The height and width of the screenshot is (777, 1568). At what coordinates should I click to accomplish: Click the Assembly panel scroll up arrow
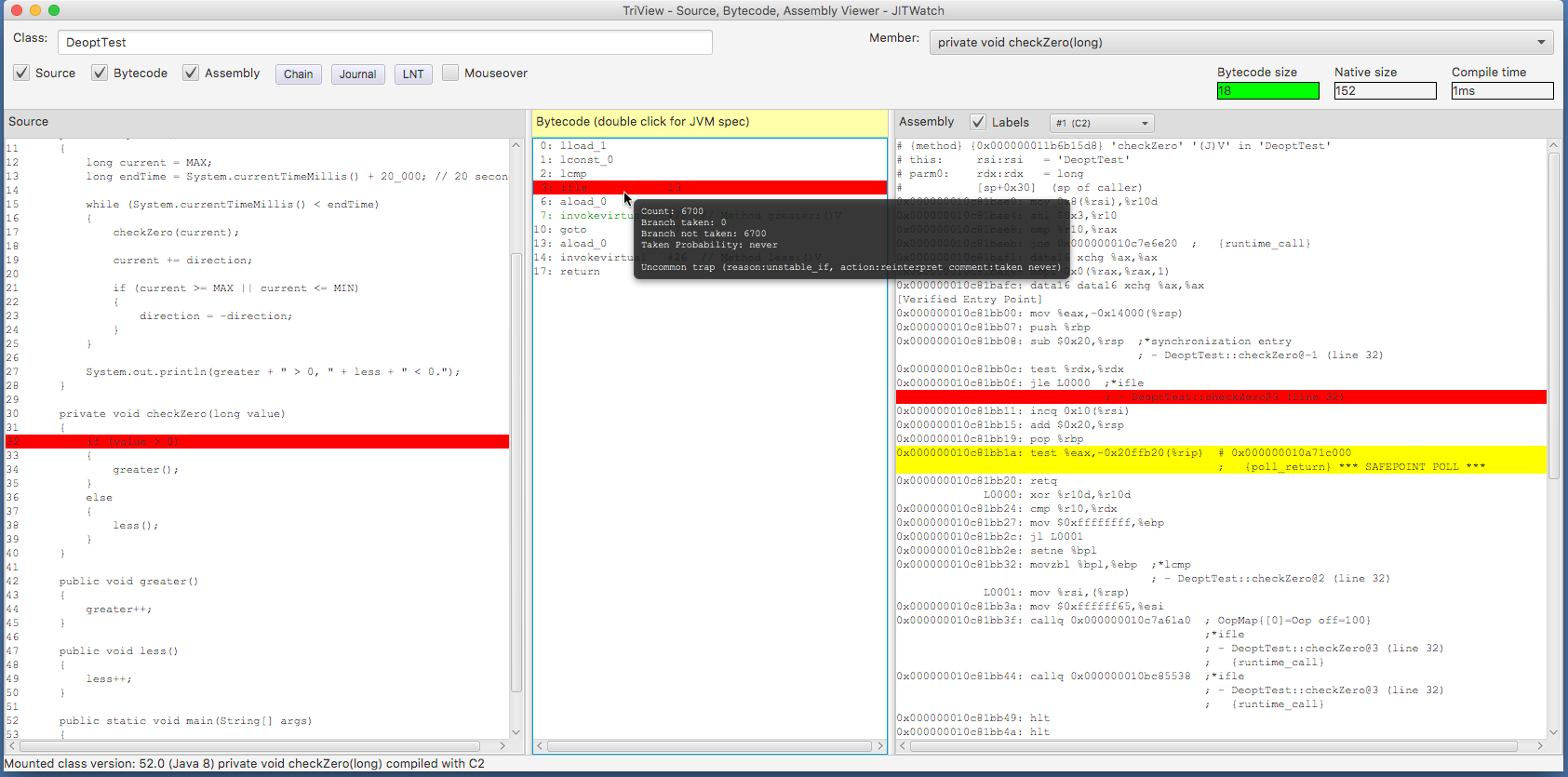pyautogui.click(x=1553, y=145)
